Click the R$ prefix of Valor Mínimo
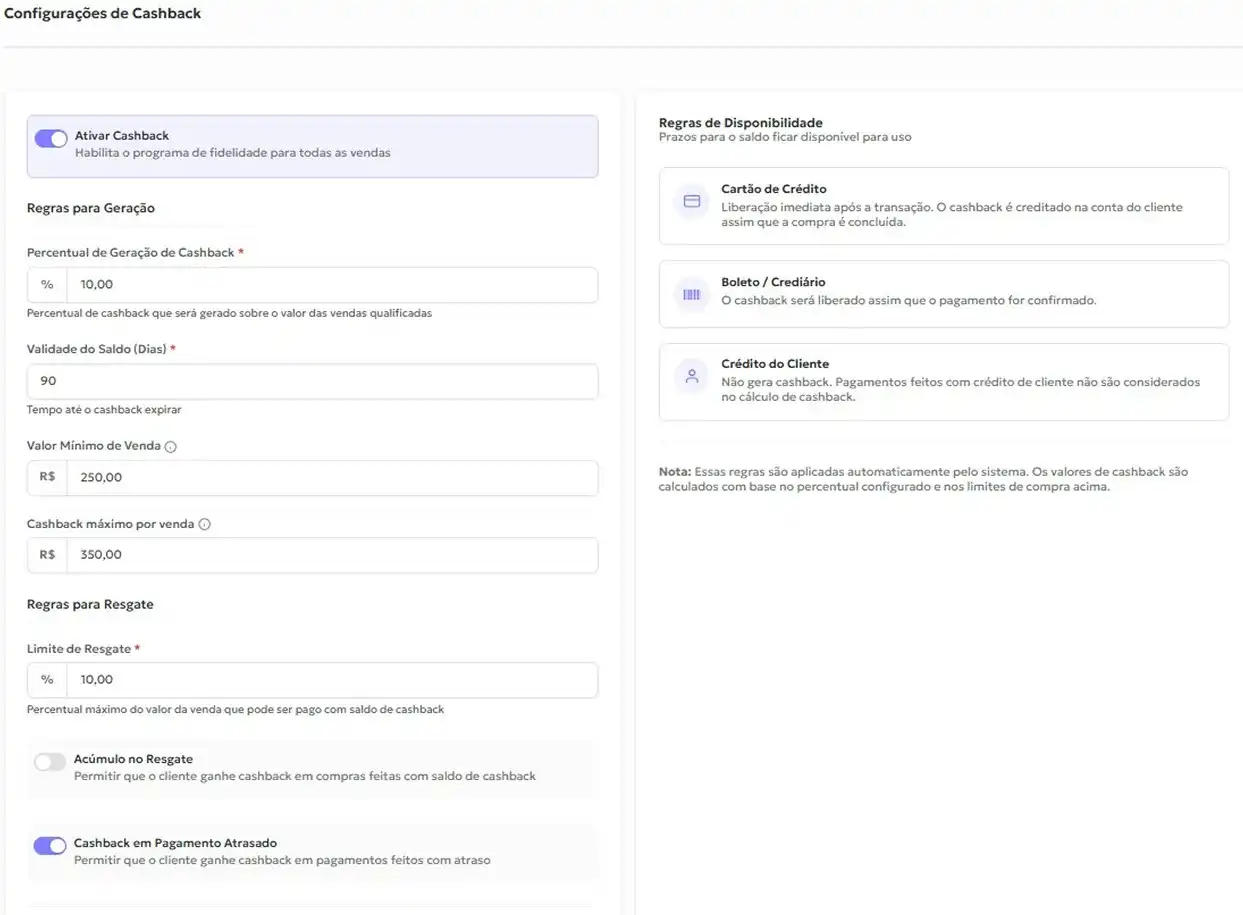Screen dimensions: 1243x915 (x=46, y=477)
